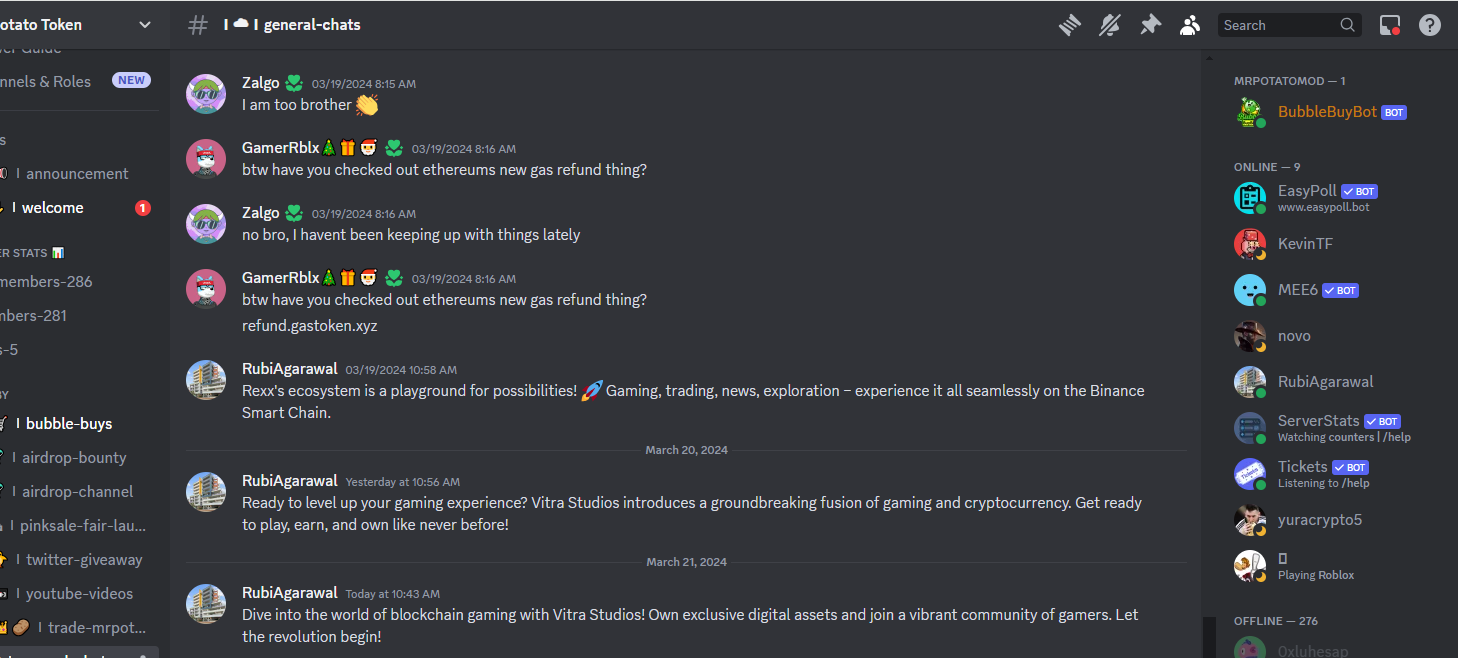This screenshot has width=1458, height=658.
Task: Click the member list scrollbar
Action: (x=1208, y=637)
